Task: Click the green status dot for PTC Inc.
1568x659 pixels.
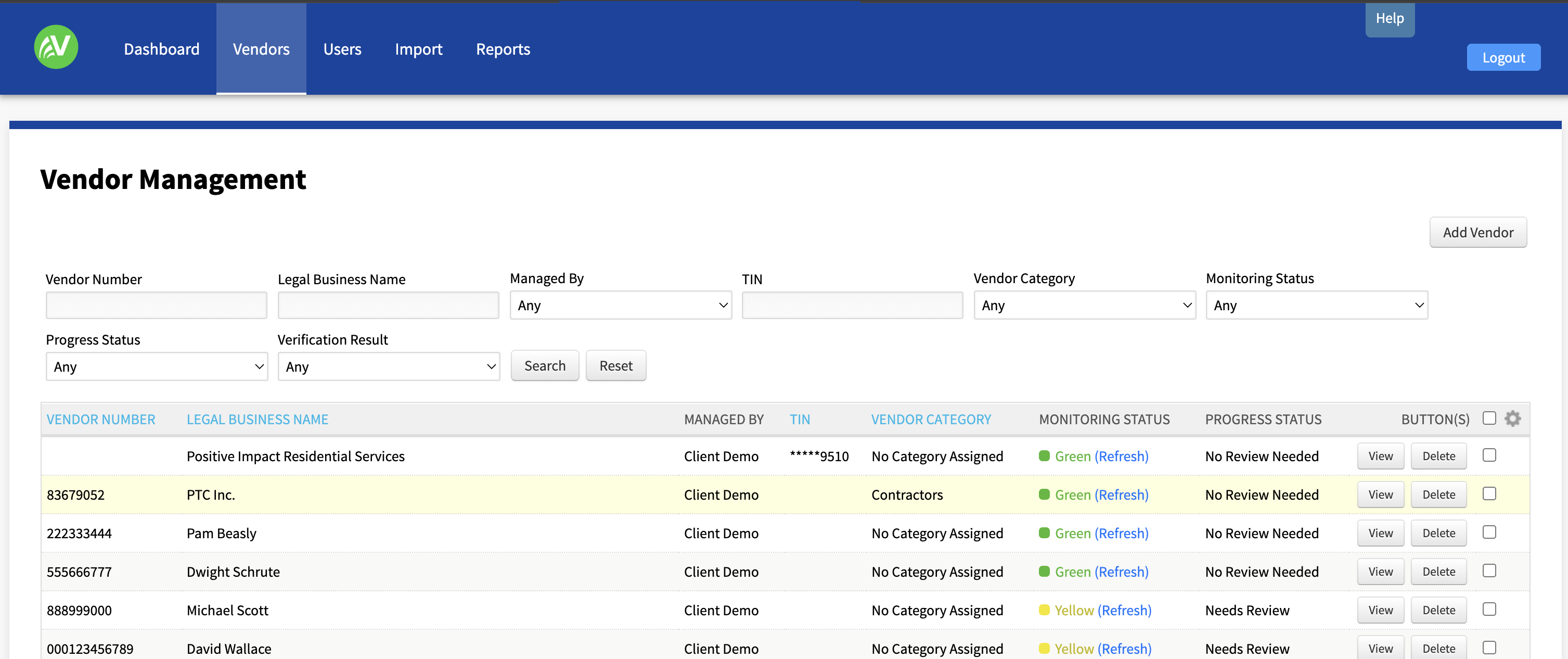Action: [1044, 494]
